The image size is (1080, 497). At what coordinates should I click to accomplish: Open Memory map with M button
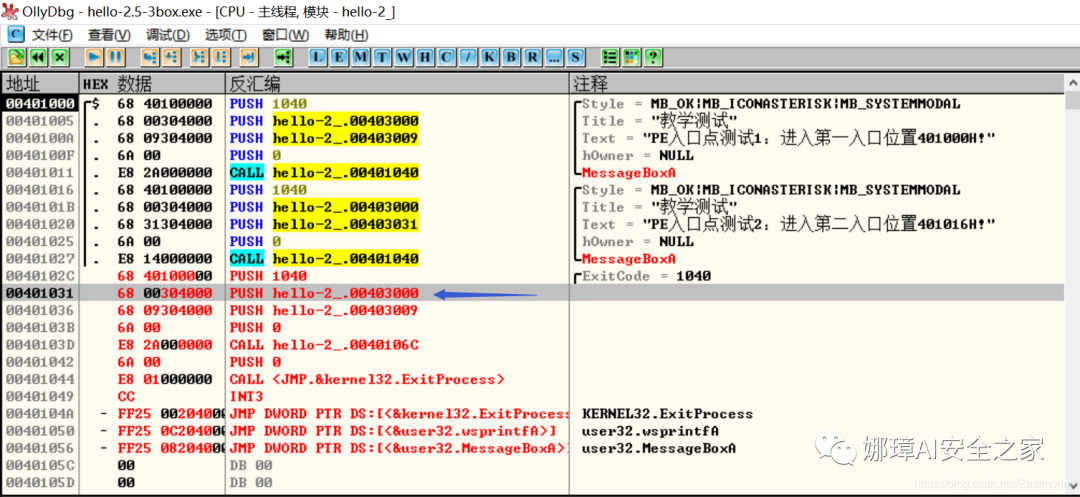(360, 57)
